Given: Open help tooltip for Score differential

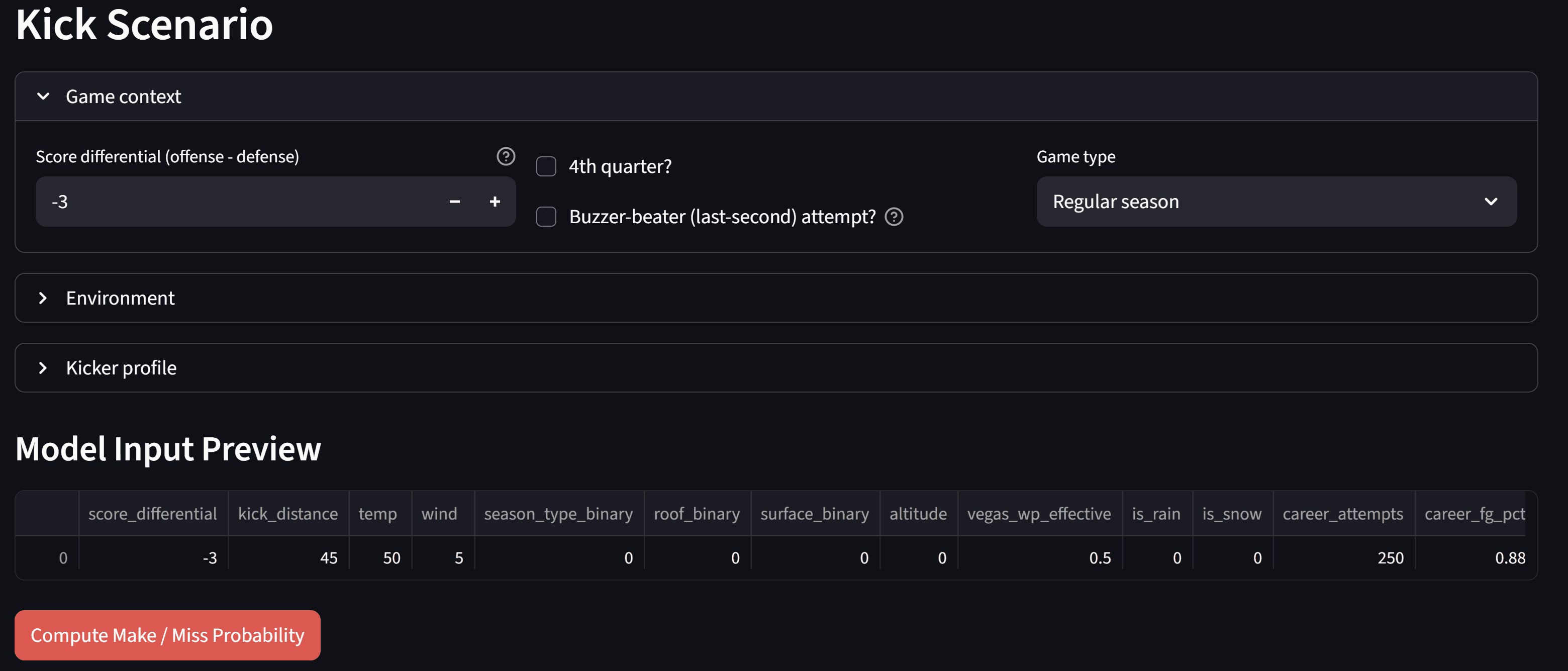Looking at the screenshot, I should pyautogui.click(x=505, y=156).
